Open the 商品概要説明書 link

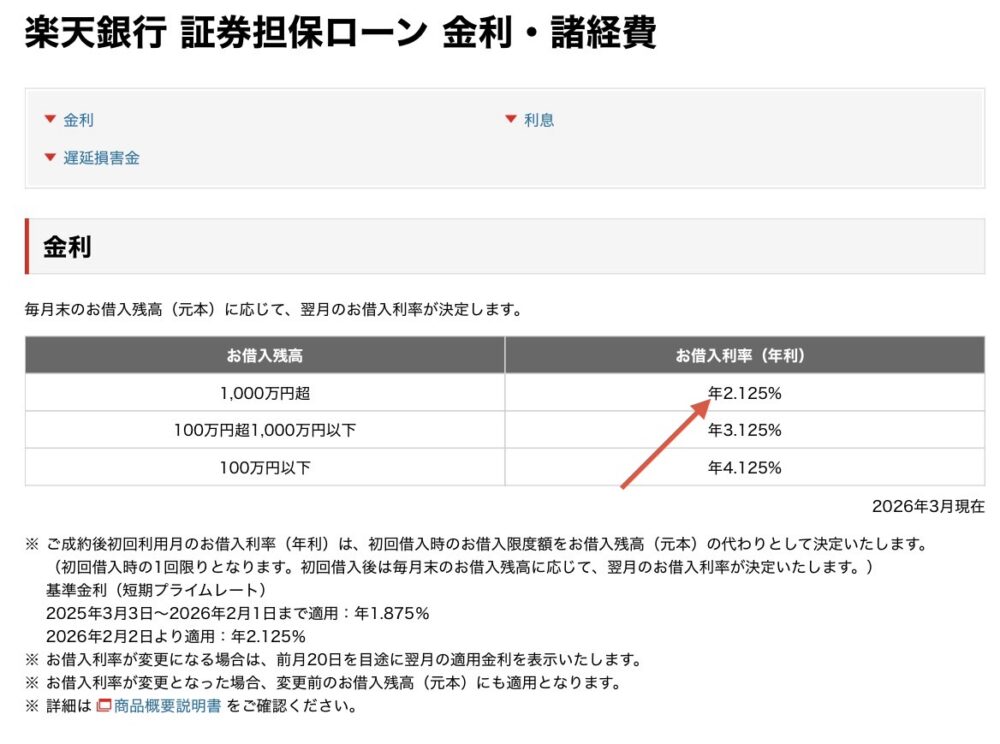[x=167, y=707]
